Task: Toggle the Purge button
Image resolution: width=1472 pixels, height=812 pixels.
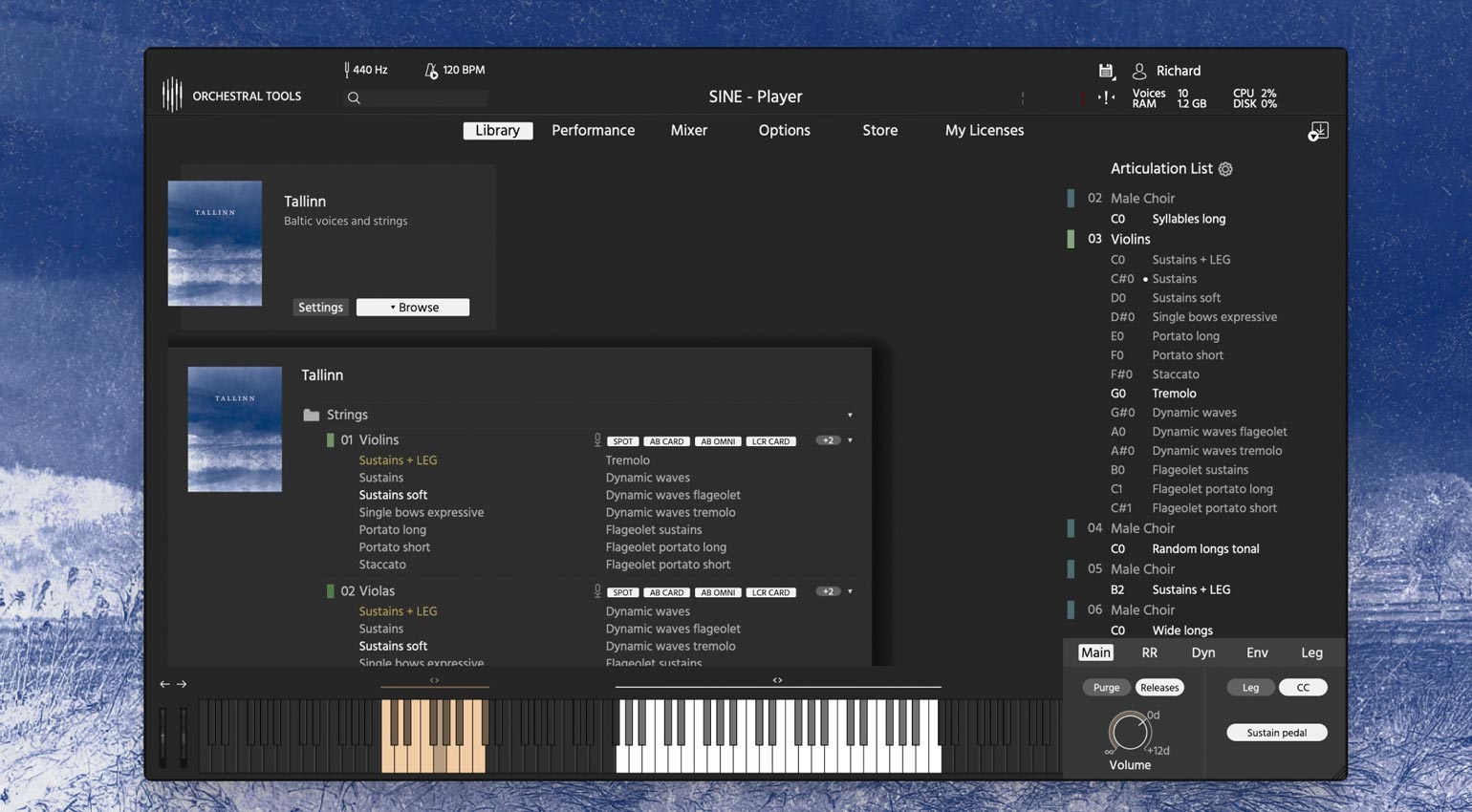Action: pyautogui.click(x=1106, y=688)
